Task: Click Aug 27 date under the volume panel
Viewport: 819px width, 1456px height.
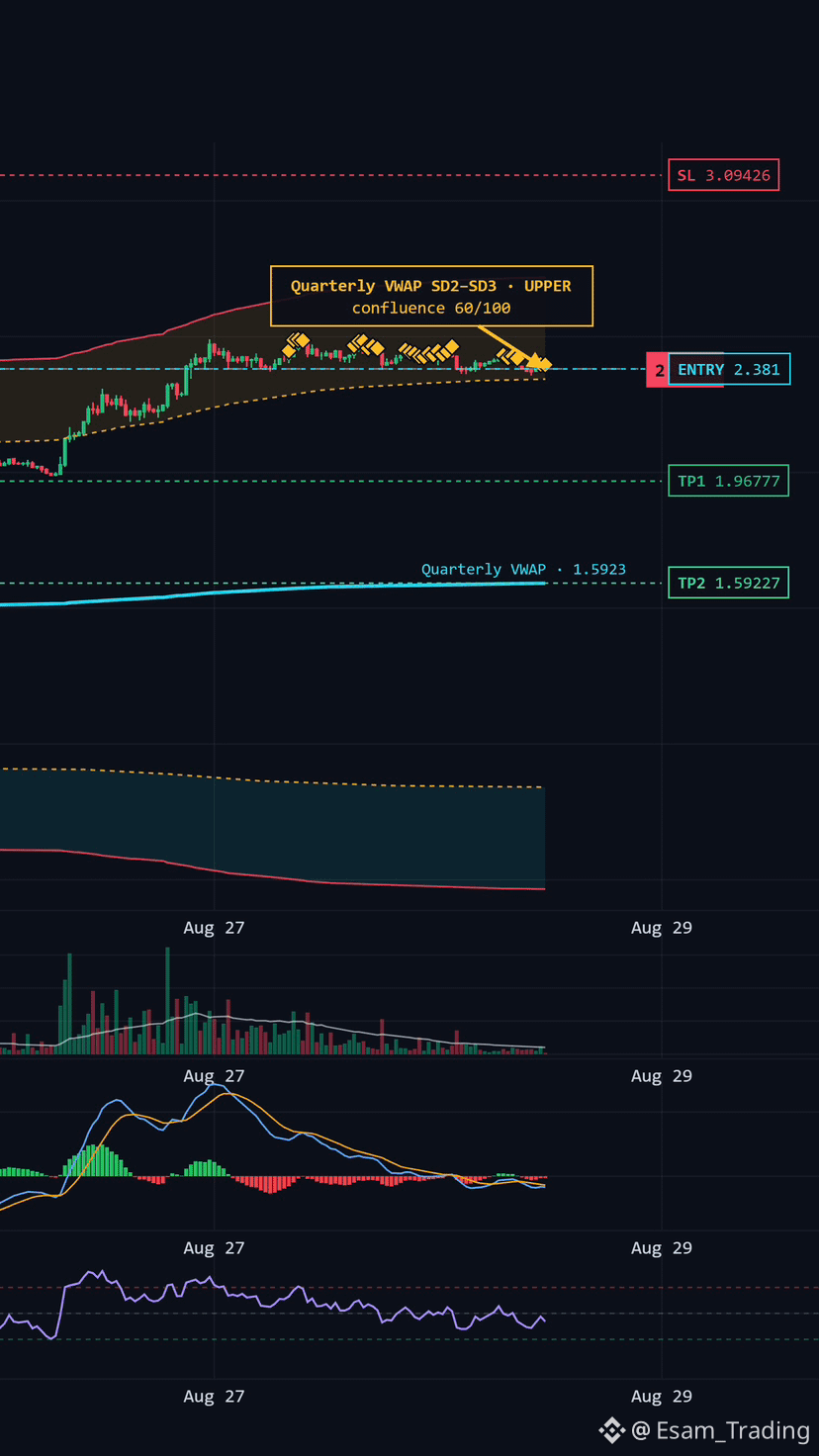Action: click(214, 1076)
